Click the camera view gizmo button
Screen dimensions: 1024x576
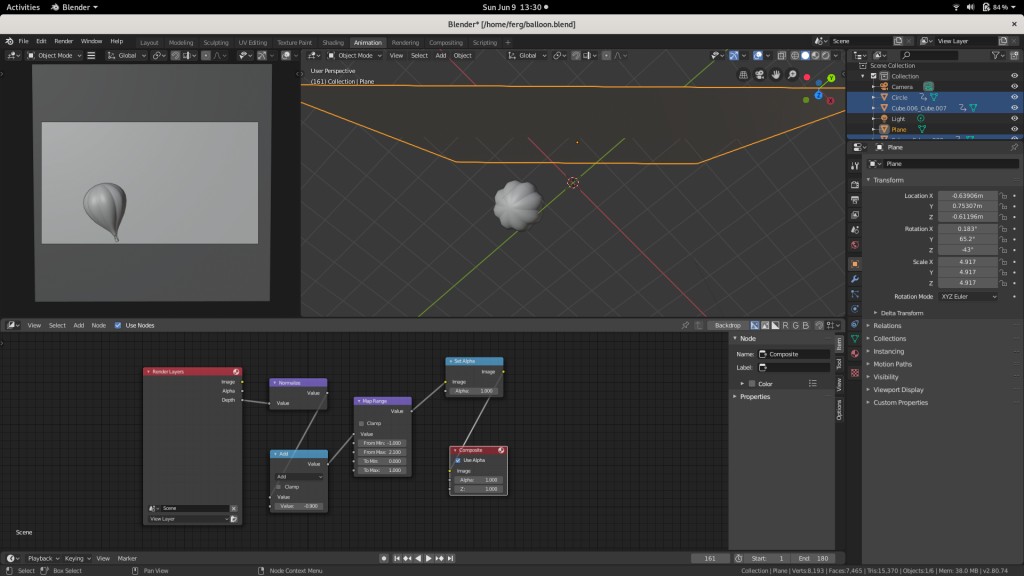click(x=759, y=75)
